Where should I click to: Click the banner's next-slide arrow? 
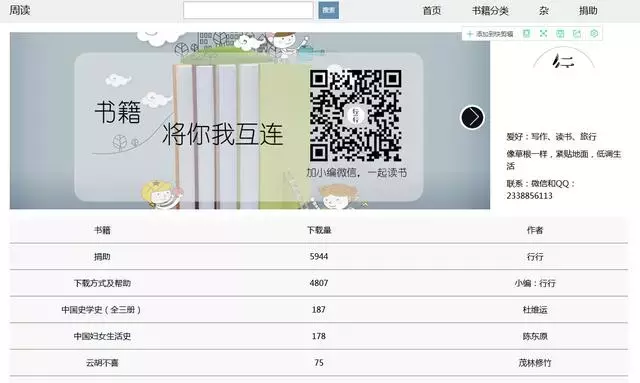pos(472,118)
